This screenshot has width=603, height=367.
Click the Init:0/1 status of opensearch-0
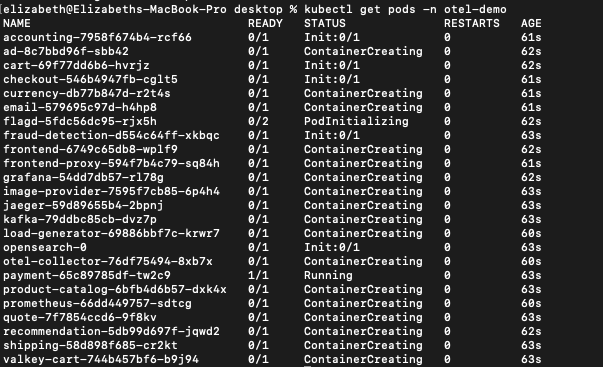(x=332, y=247)
